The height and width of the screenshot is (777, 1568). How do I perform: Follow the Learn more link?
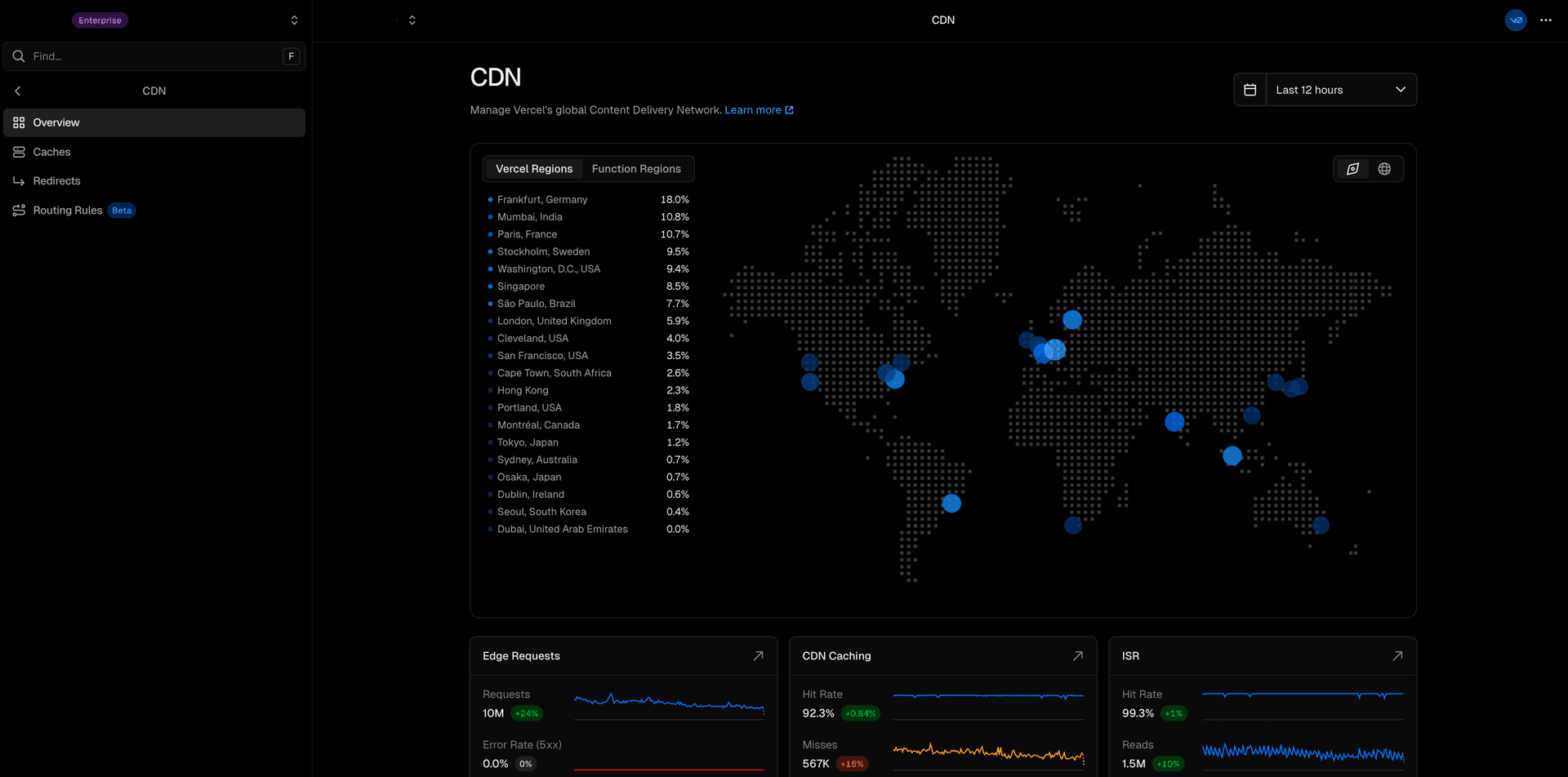(758, 110)
